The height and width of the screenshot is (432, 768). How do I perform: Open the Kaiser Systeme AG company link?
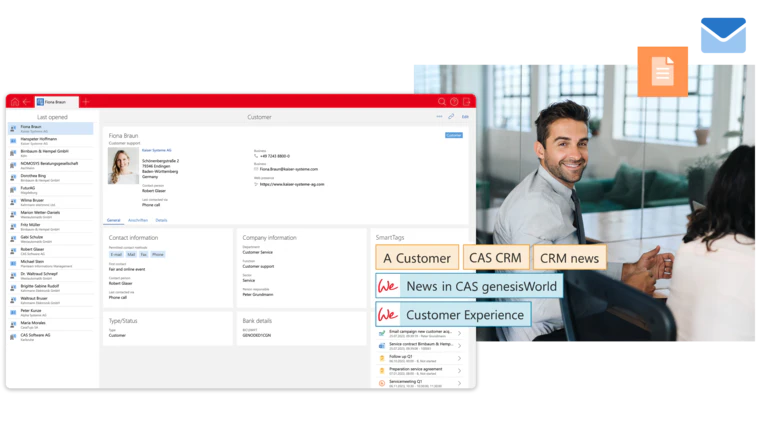coord(157,150)
